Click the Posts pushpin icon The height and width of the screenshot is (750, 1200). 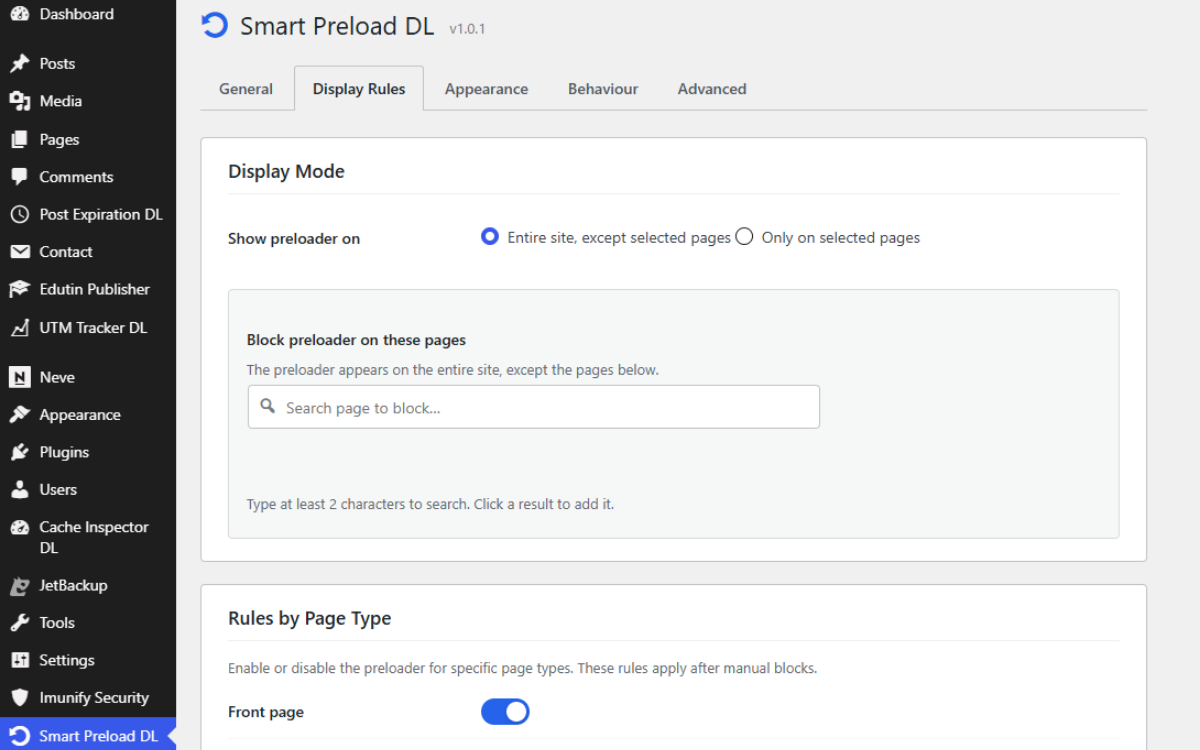pos(19,63)
